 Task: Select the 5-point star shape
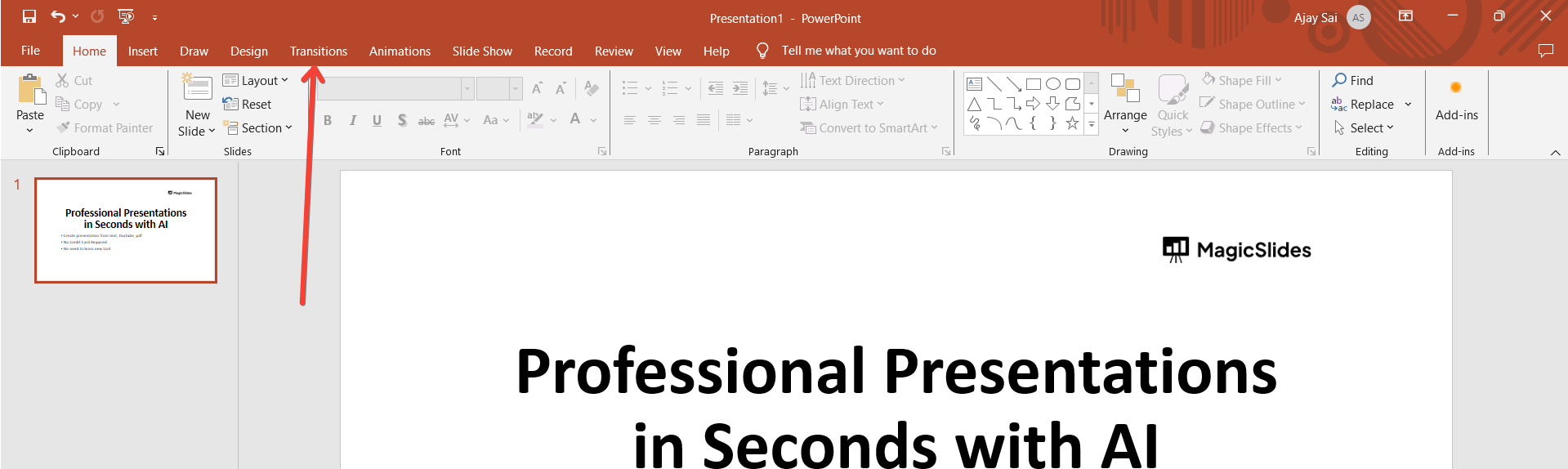tap(1072, 123)
